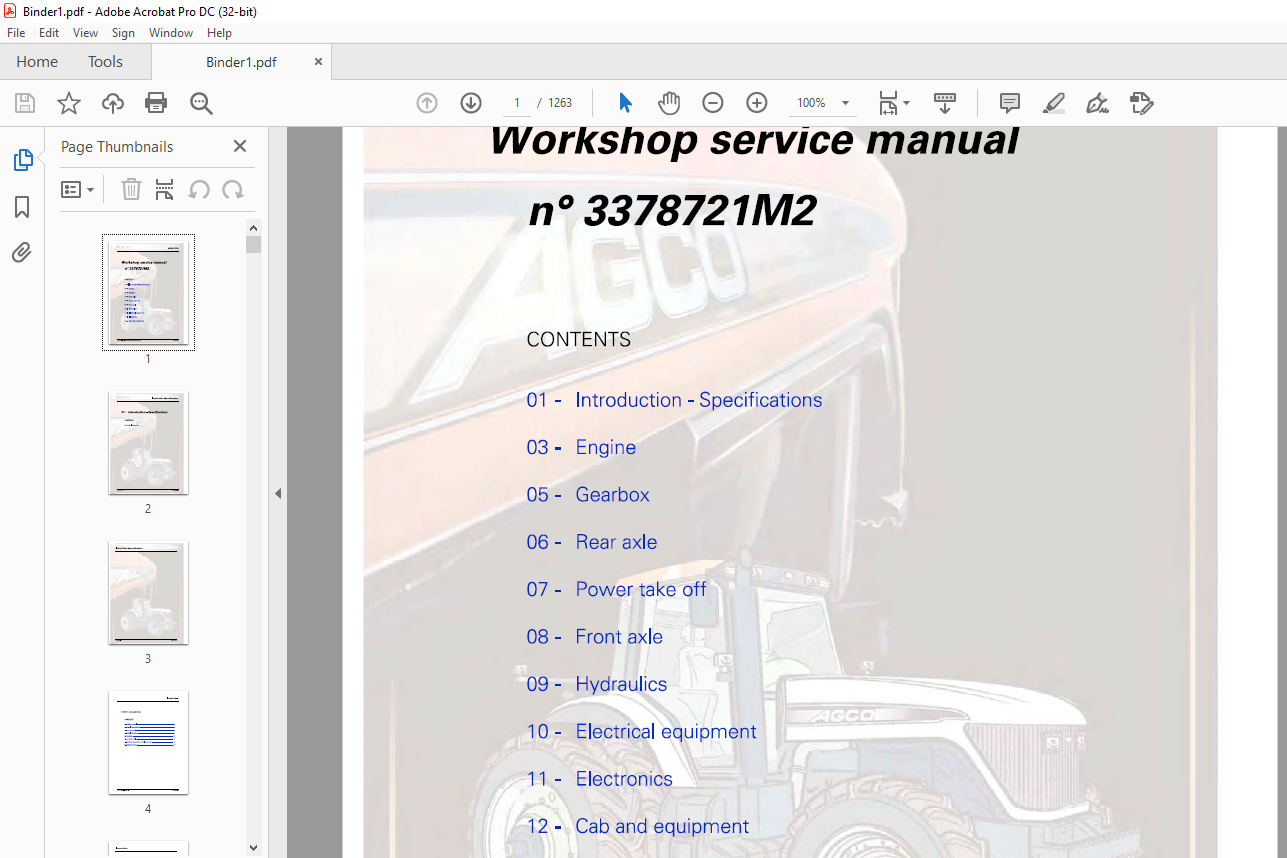Rotate page clockwise
1287x858 pixels.
click(233, 189)
